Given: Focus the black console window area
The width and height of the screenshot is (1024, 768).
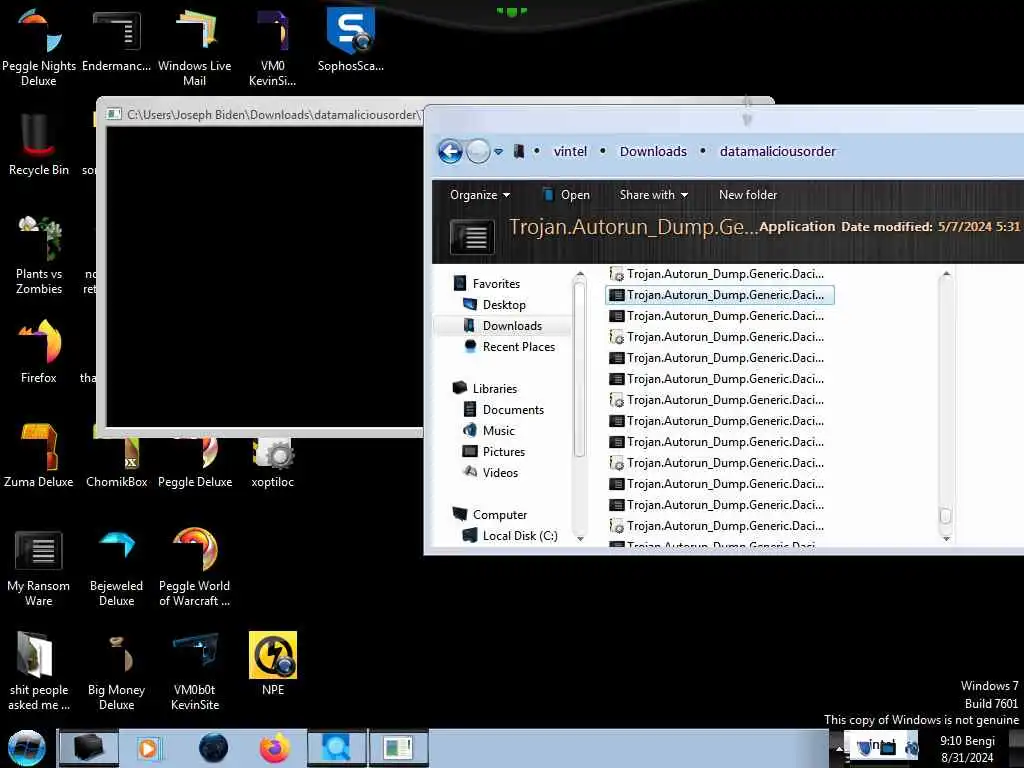Looking at the screenshot, I should coord(264,277).
